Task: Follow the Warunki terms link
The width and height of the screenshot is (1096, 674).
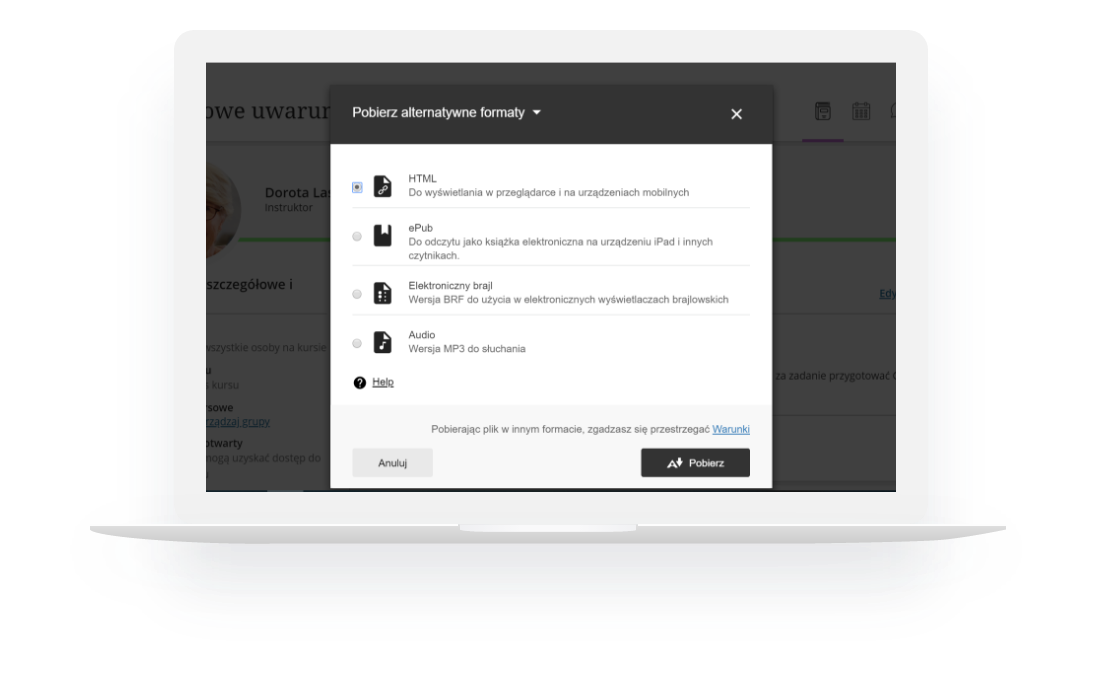Action: (730, 429)
